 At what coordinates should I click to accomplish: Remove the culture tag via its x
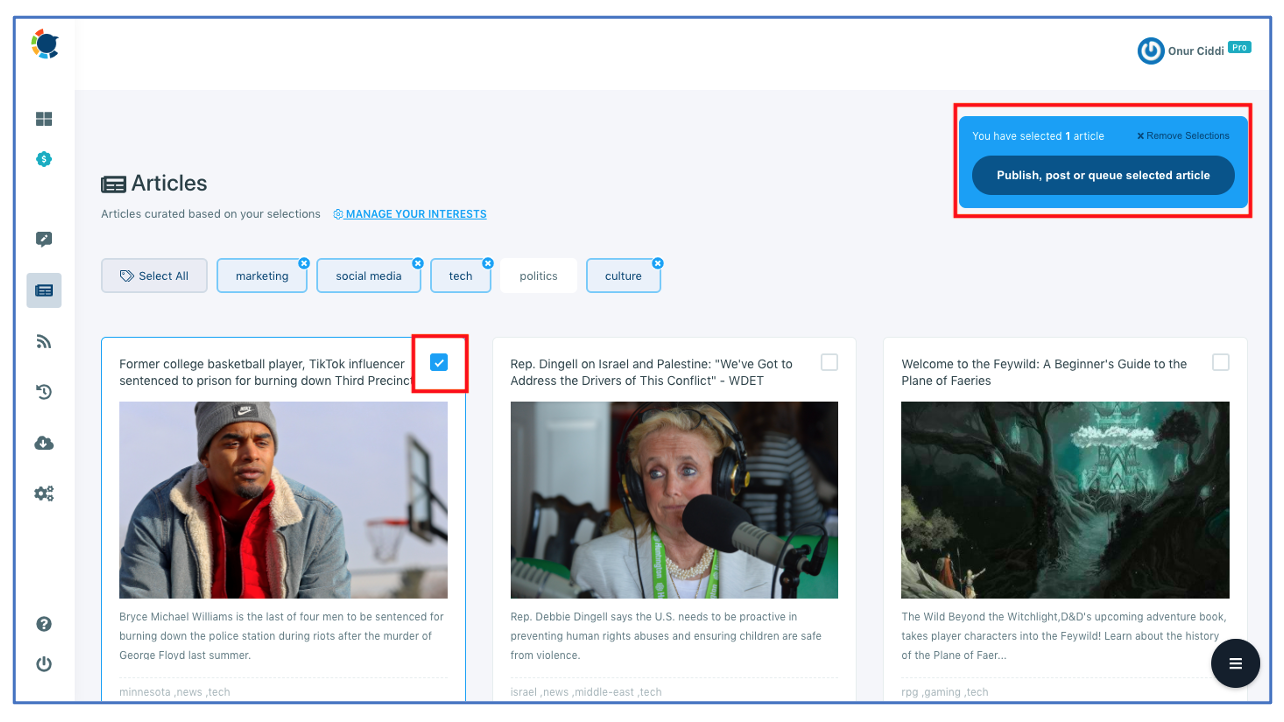pyautogui.click(x=657, y=263)
